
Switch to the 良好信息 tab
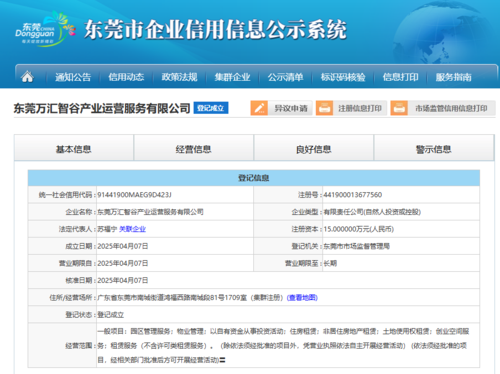(314, 149)
